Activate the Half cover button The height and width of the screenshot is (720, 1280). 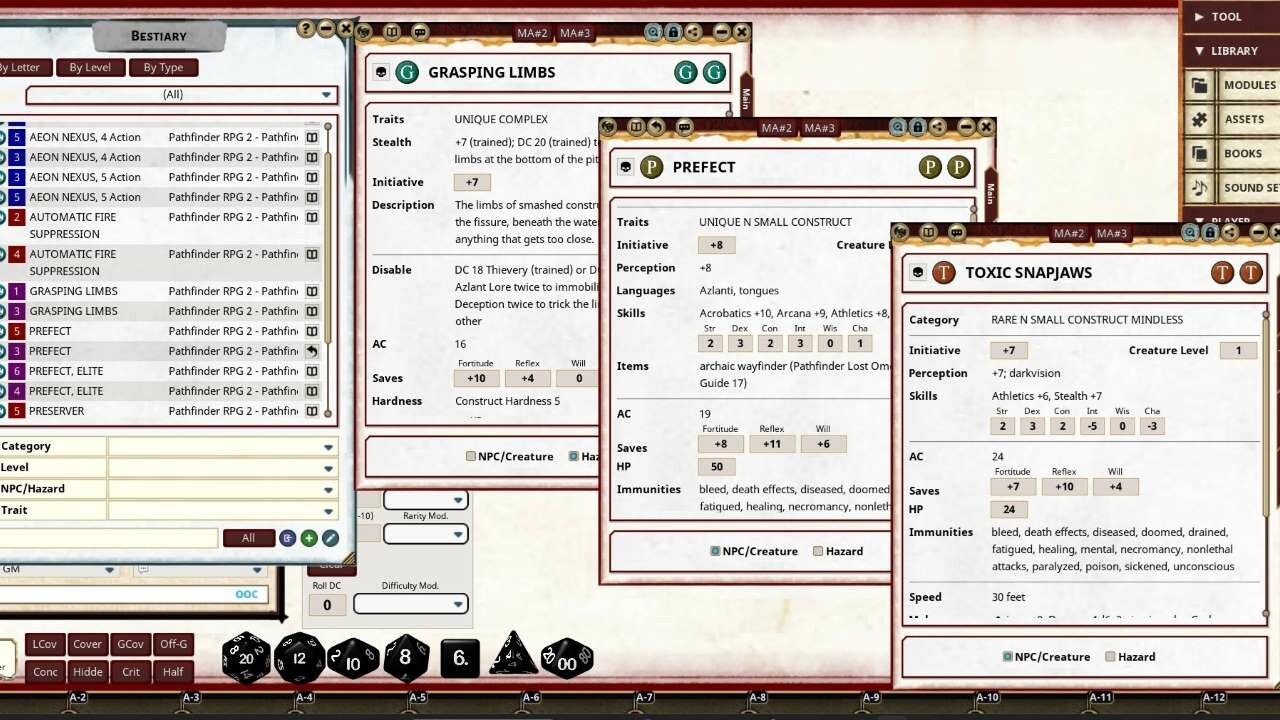(172, 672)
